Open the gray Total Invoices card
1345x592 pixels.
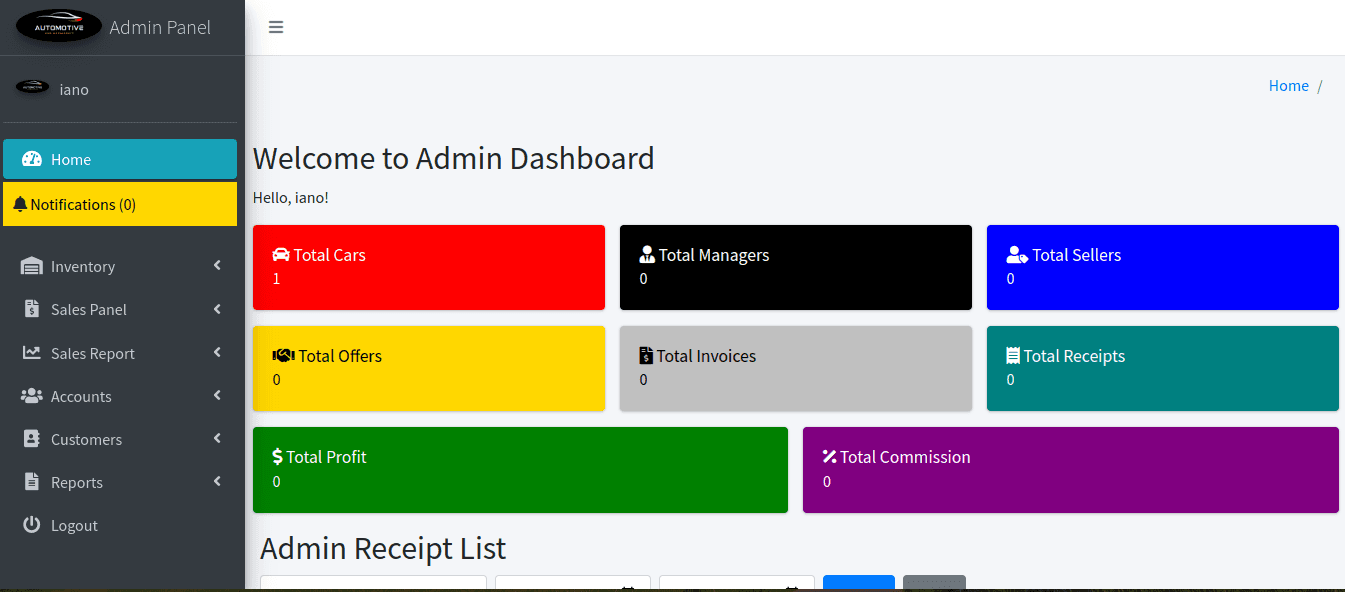pyautogui.click(x=796, y=368)
